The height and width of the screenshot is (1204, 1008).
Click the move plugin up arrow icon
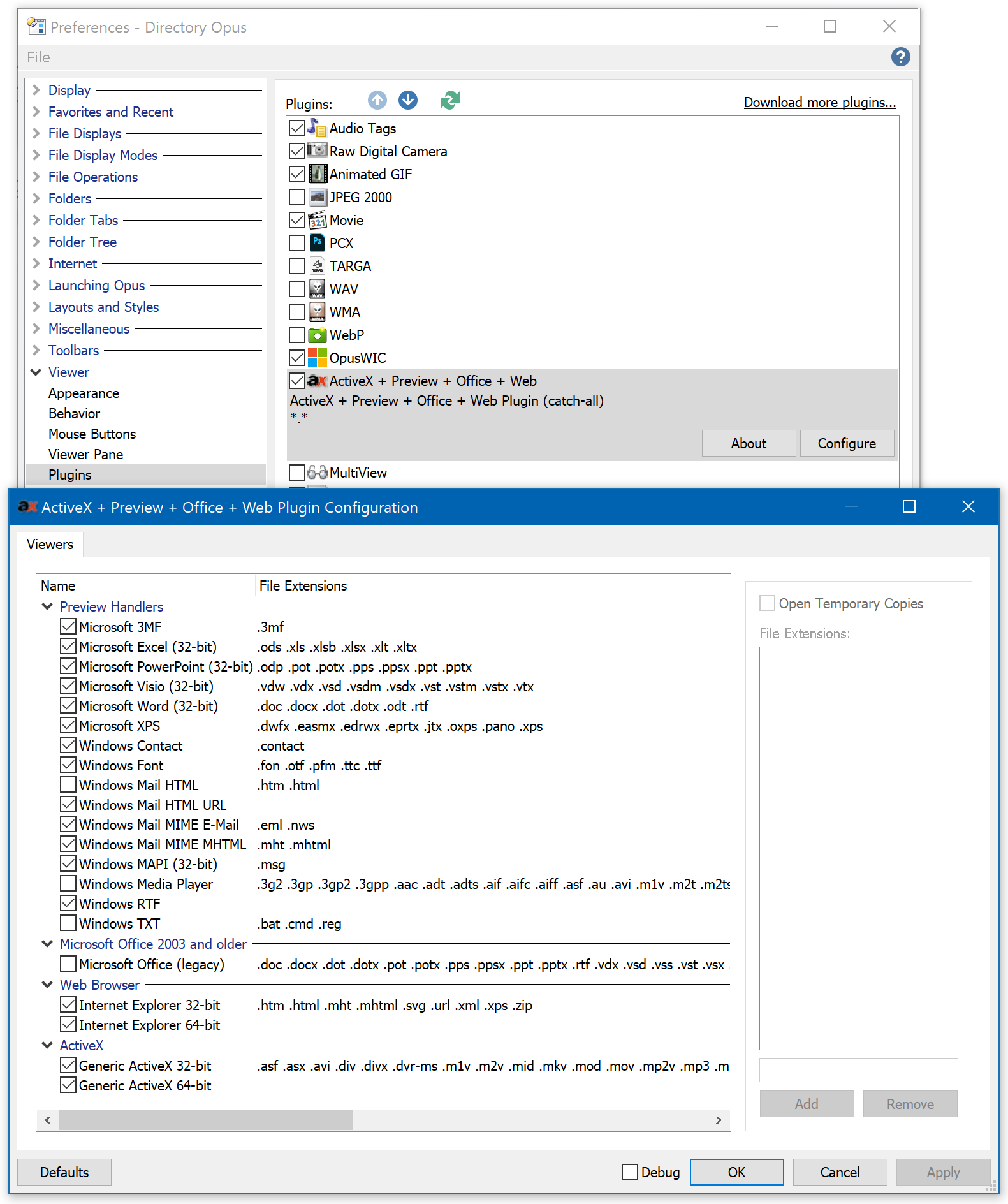click(377, 100)
